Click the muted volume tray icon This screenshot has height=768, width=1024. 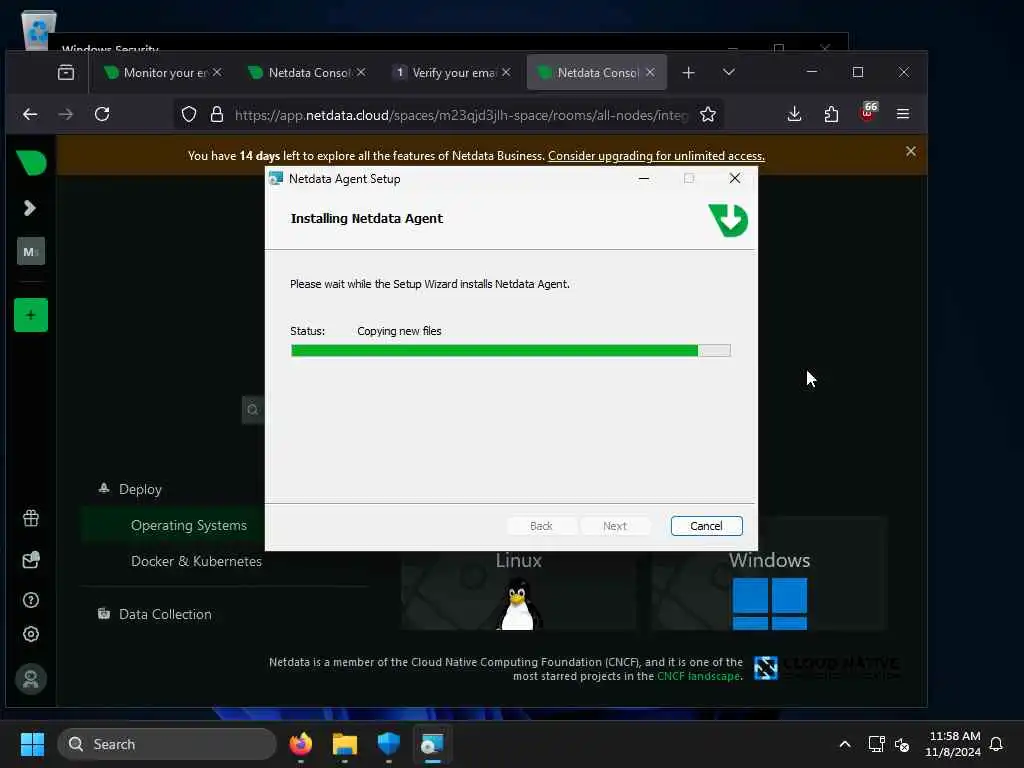902,744
